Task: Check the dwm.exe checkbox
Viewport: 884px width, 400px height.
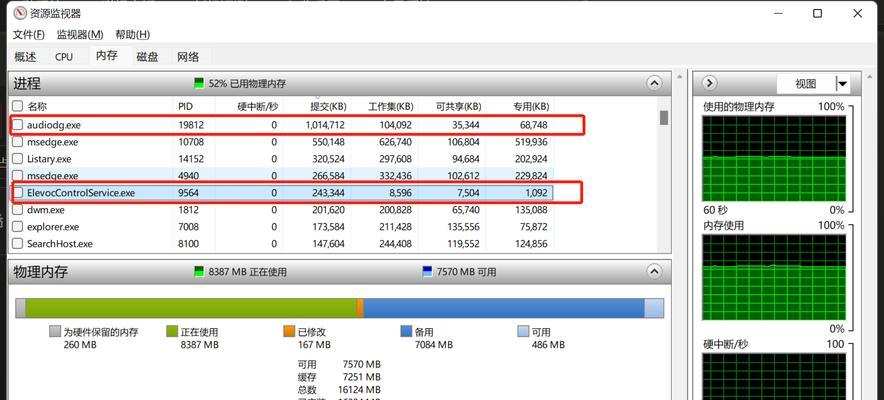Action: [18, 210]
